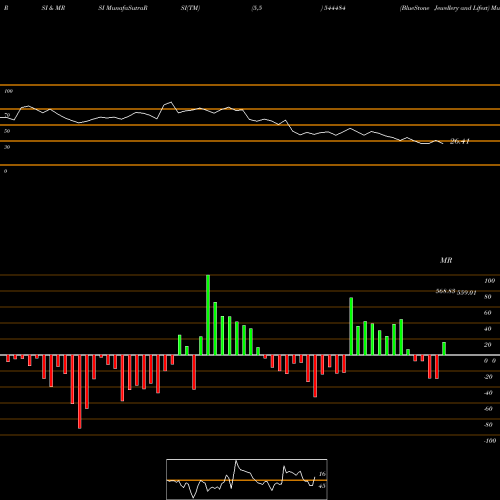
Task: Click the 30 level label on RSI axis
Action: [x=7, y=147]
